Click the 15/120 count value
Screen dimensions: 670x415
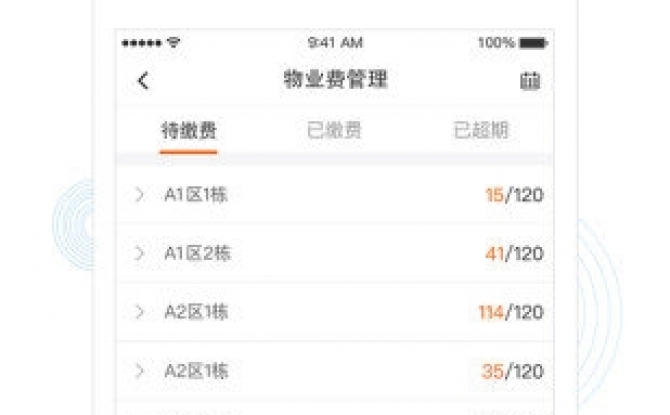[514, 195]
